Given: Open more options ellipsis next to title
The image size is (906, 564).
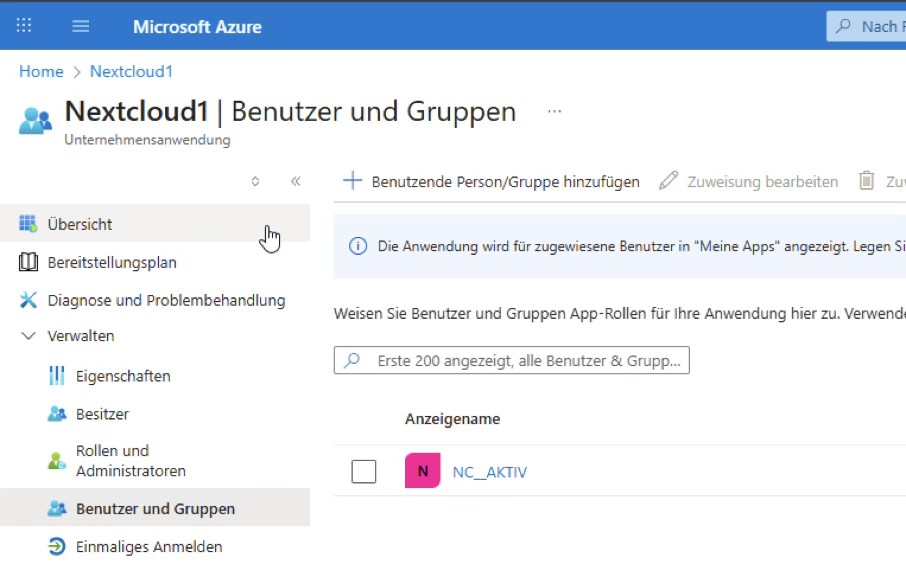Looking at the screenshot, I should [x=554, y=111].
